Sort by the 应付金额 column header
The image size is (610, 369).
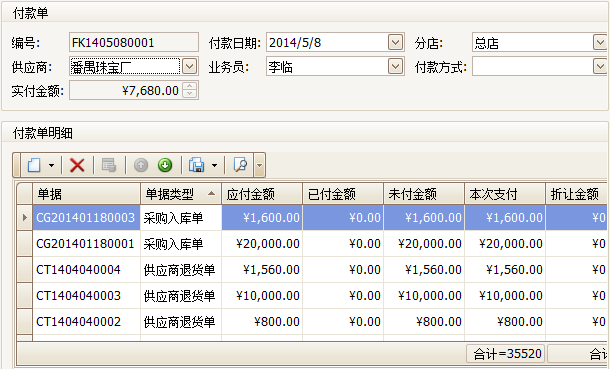coord(262,194)
